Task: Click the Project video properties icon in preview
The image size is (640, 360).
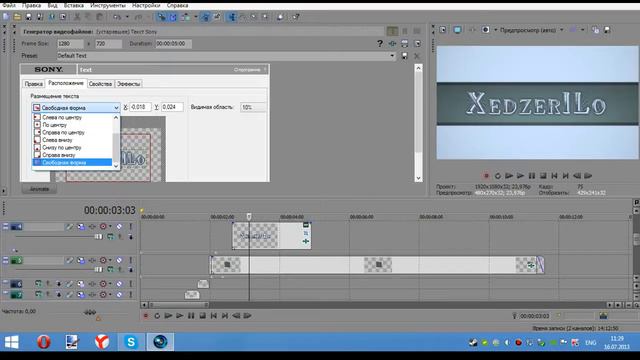Action: tap(443, 30)
